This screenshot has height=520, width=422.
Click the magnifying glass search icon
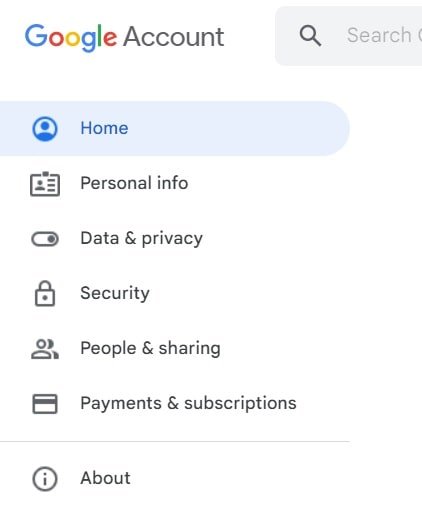310,36
